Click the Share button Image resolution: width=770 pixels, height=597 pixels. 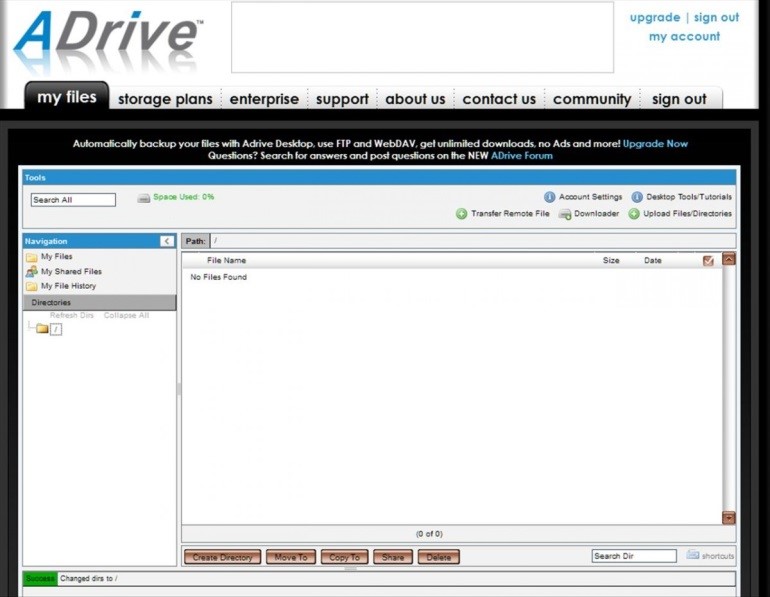pyautogui.click(x=393, y=557)
